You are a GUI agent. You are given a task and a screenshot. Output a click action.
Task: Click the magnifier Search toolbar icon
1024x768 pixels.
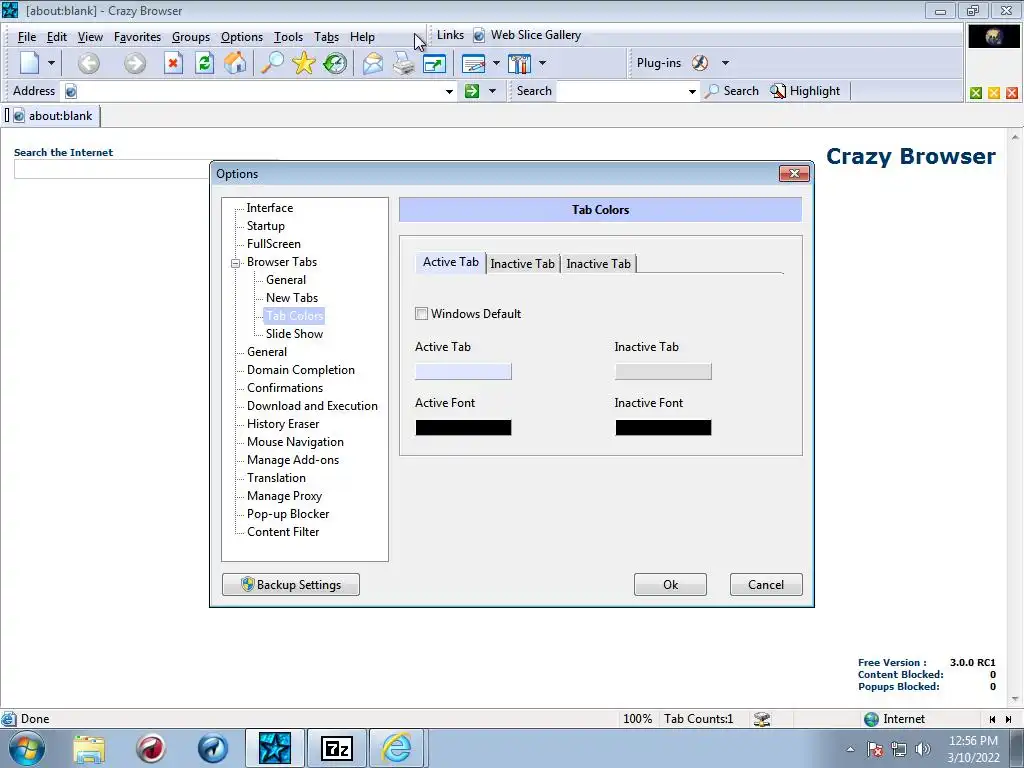click(272, 63)
